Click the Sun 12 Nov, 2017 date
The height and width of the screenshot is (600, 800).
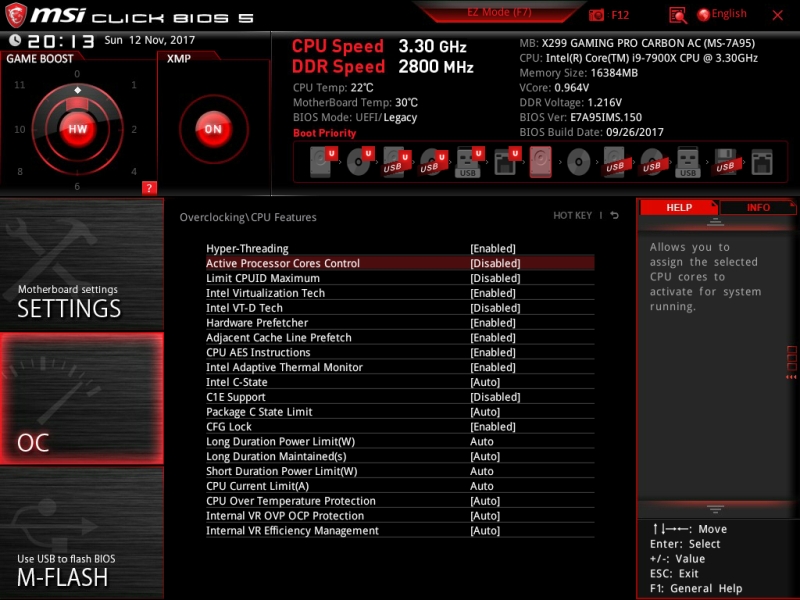point(149,40)
